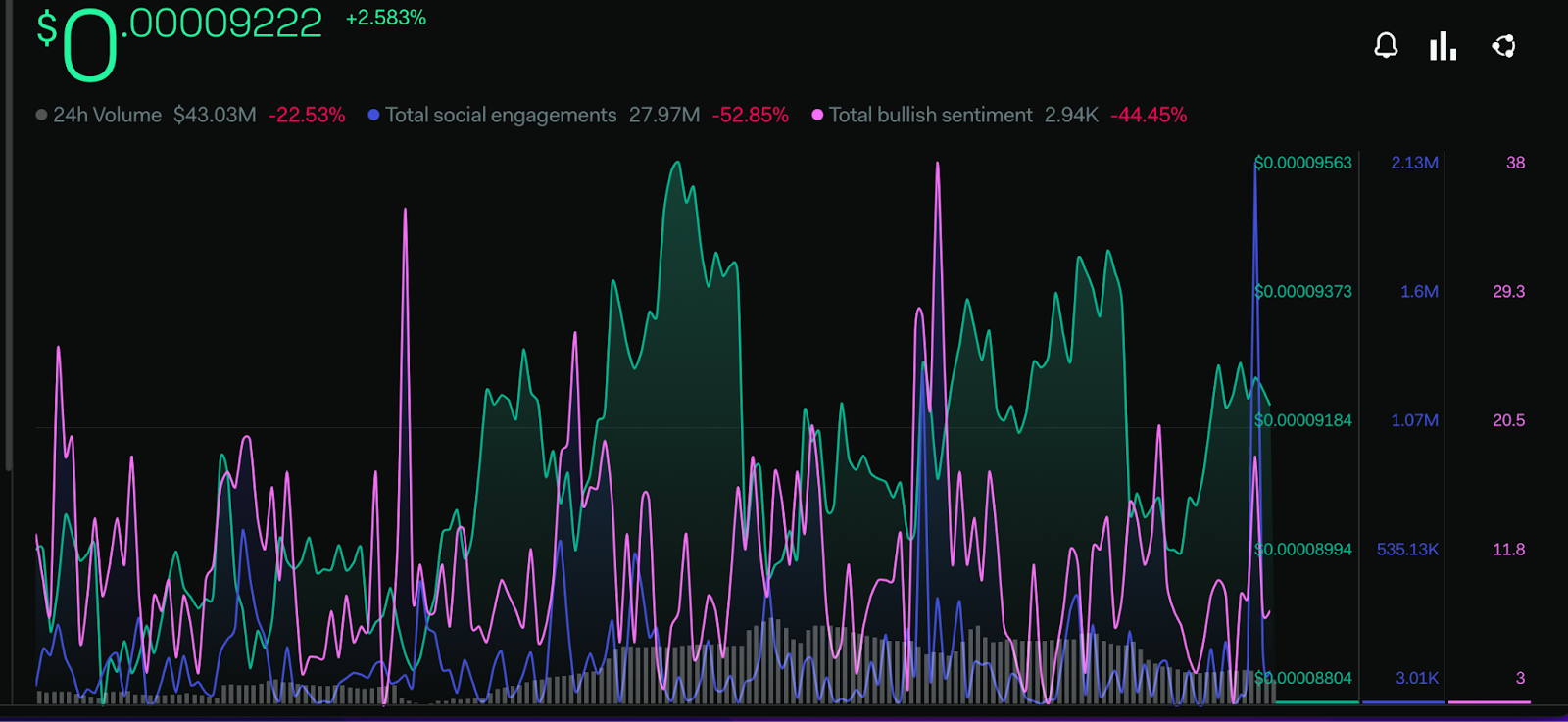Image resolution: width=1568 pixels, height=722 pixels.
Task: Click the -44.45% sentiment change value
Action: (1149, 115)
